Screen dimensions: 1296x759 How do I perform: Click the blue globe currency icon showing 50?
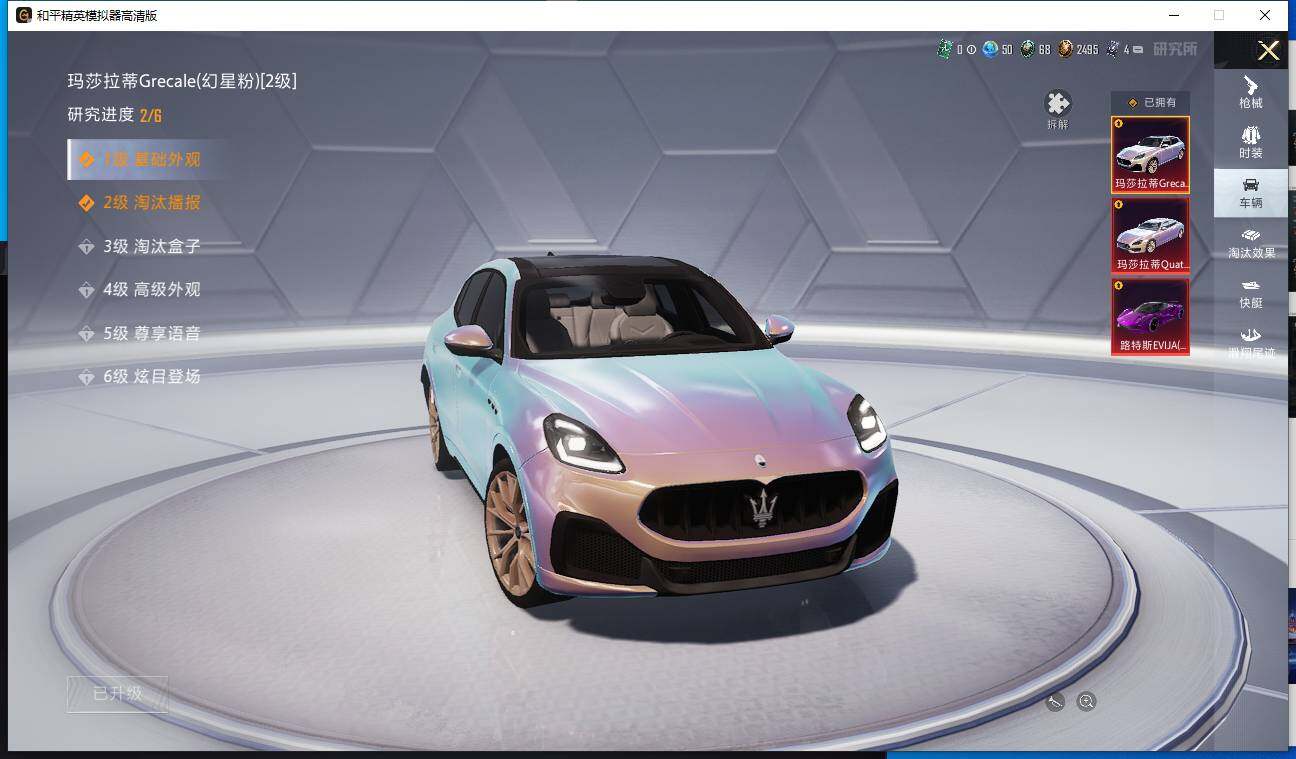990,49
